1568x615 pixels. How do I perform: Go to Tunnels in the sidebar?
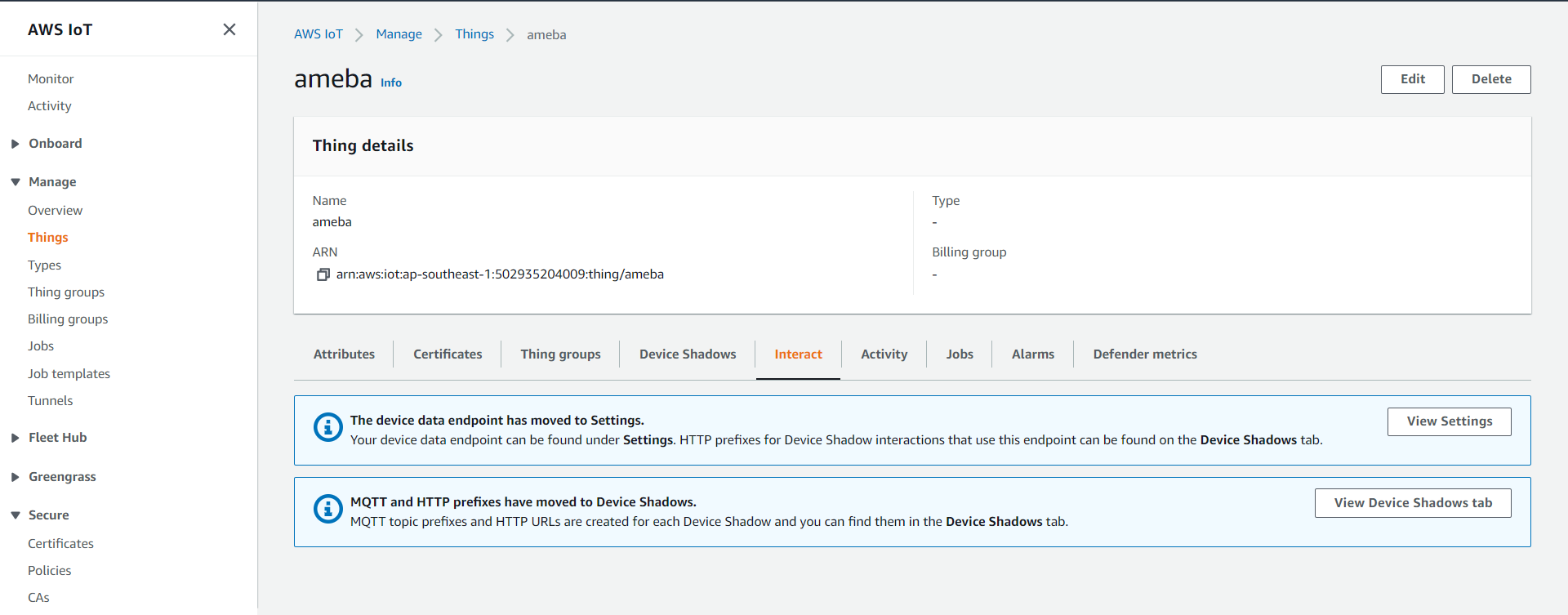tap(51, 401)
